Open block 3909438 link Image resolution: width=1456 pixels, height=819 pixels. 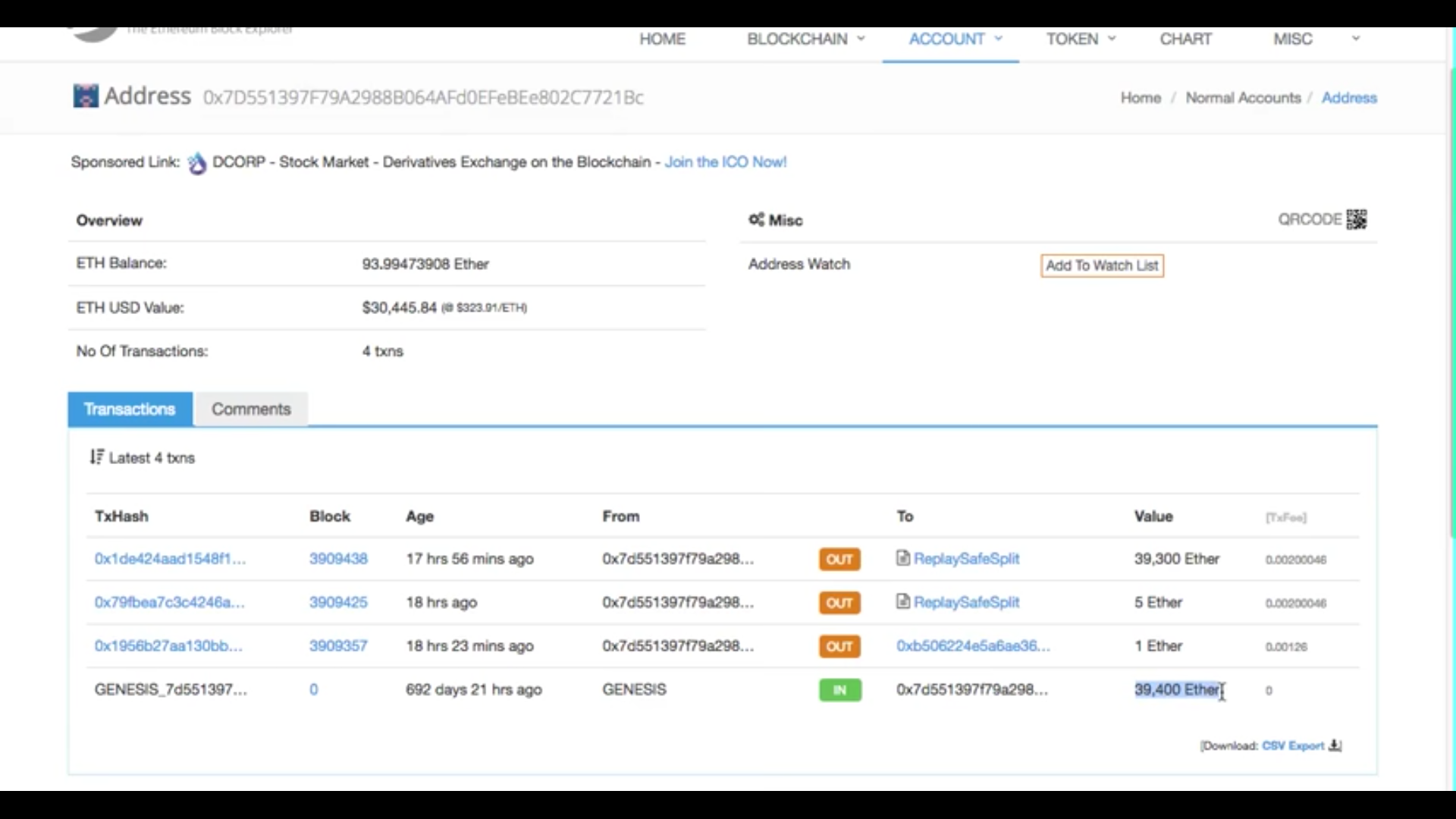pyautogui.click(x=338, y=559)
